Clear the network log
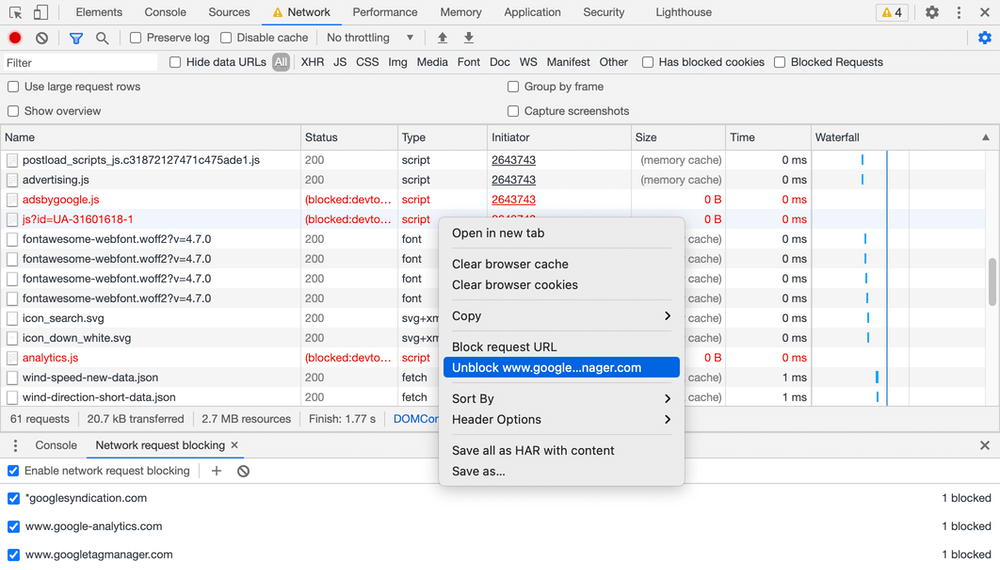The image size is (1000, 570). coord(42,38)
